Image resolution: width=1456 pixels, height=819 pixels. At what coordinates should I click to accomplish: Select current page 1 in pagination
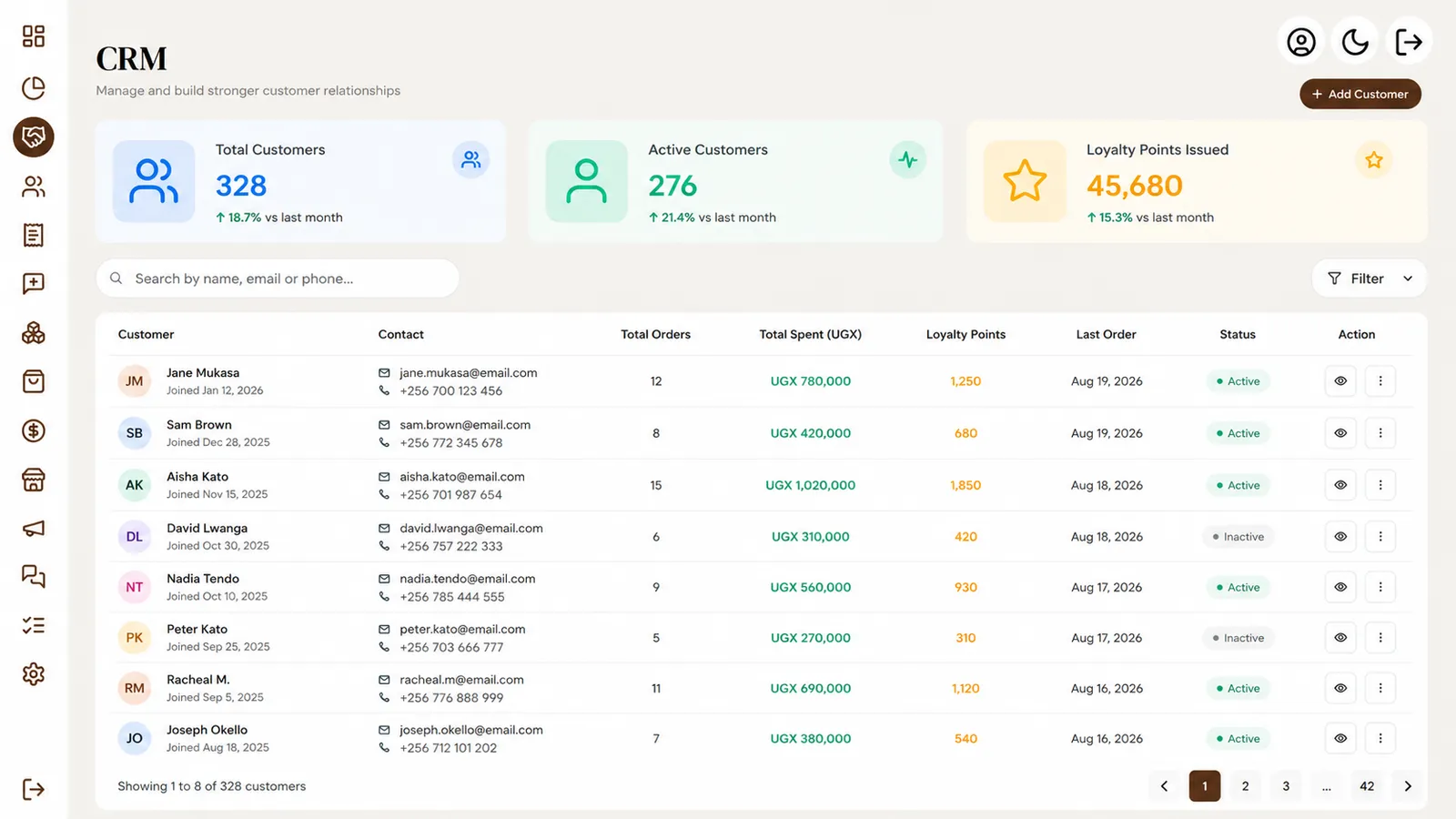(1205, 786)
